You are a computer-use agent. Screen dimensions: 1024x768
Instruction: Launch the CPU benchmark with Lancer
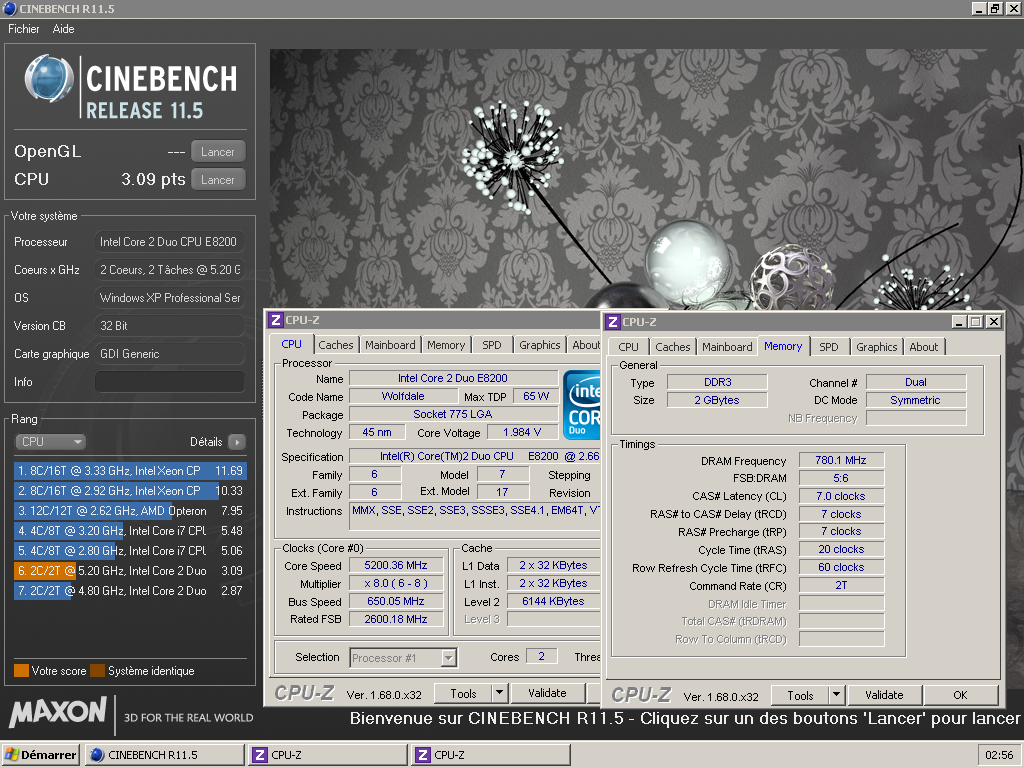click(x=218, y=180)
